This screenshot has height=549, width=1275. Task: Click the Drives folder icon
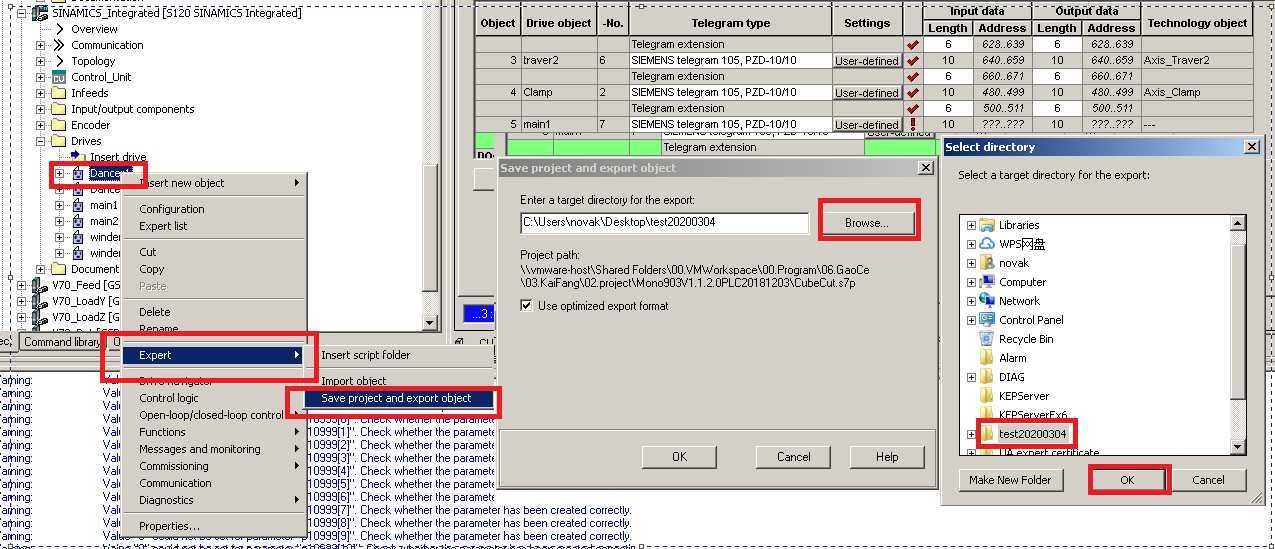coord(58,141)
